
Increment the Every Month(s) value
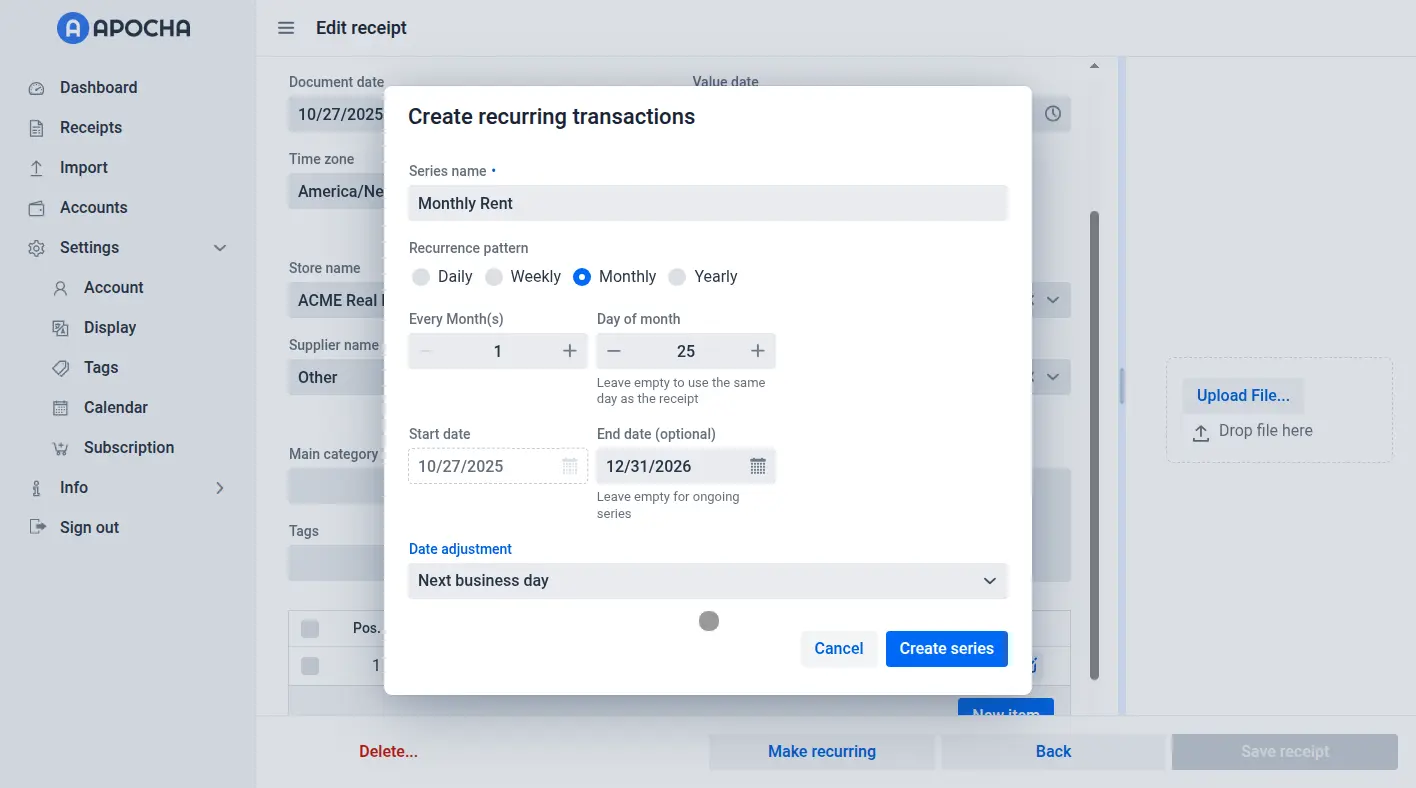[570, 351]
